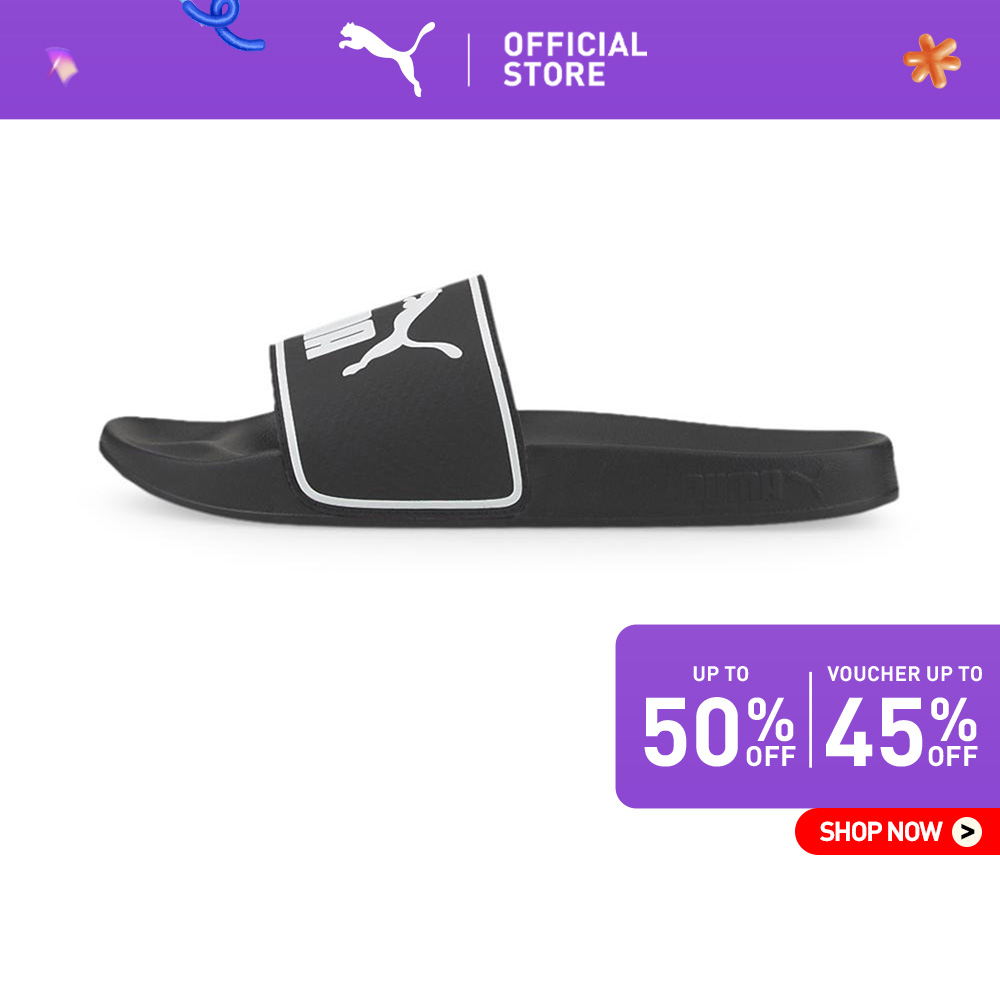Click the pink confetti shard icon
The width and height of the screenshot is (1000, 1000).
[x=62, y=65]
